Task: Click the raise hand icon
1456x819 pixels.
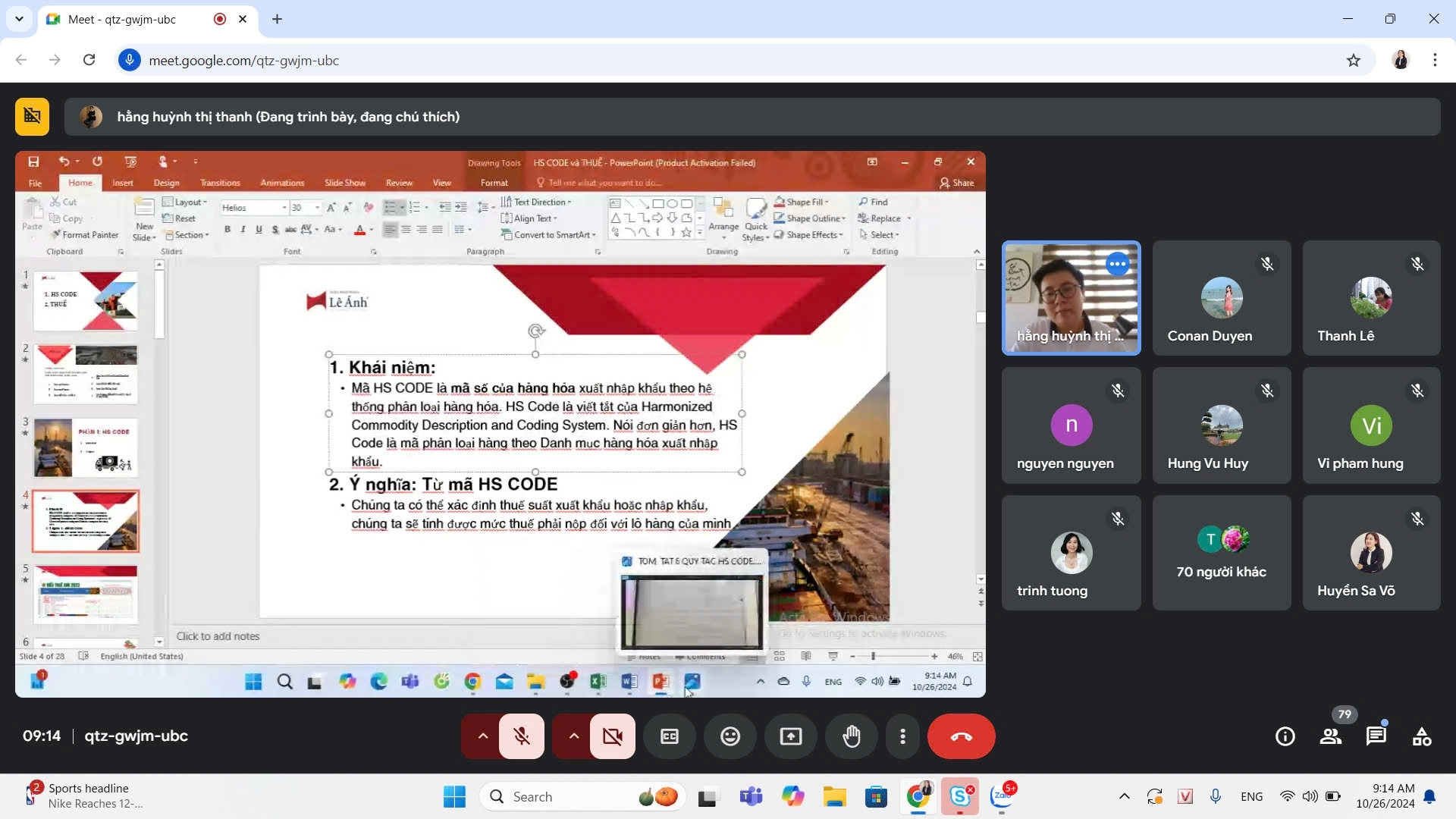Action: tap(852, 736)
